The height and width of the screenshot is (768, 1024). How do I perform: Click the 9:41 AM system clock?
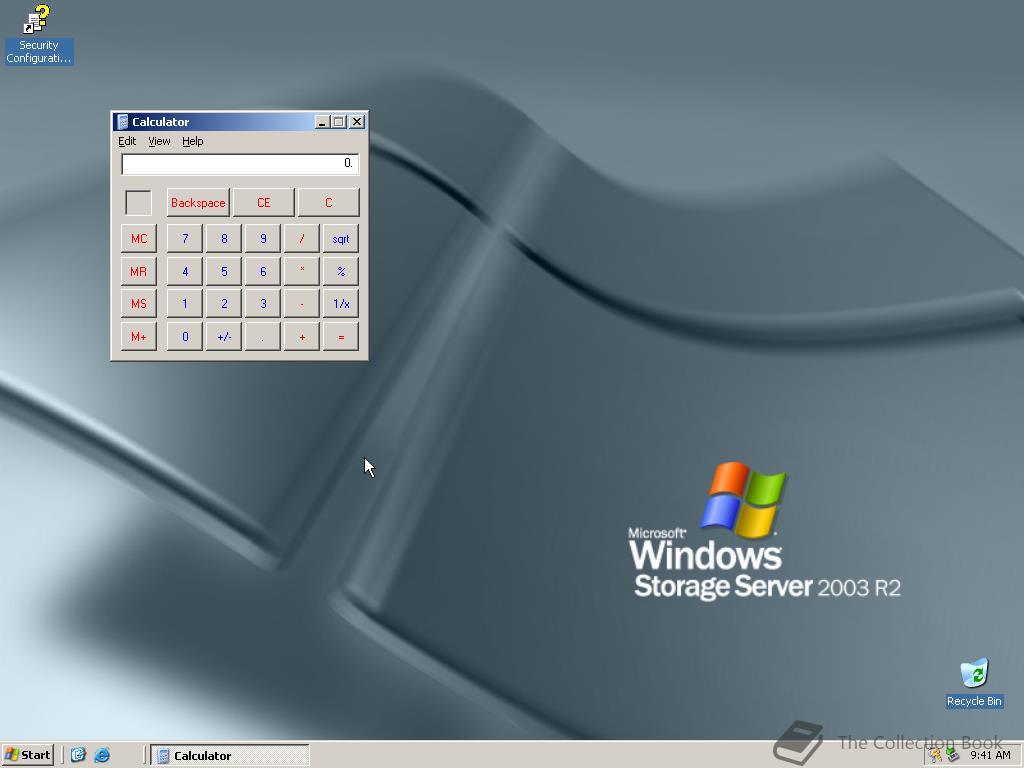(x=990, y=755)
